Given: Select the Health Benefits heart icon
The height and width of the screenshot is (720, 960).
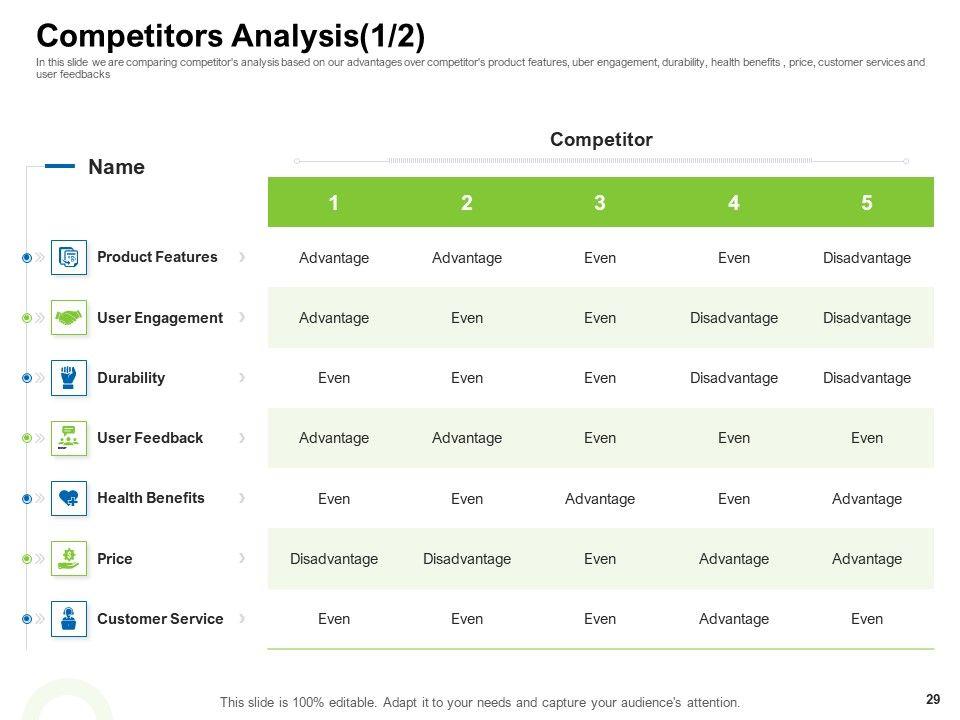Looking at the screenshot, I should pos(69,498).
